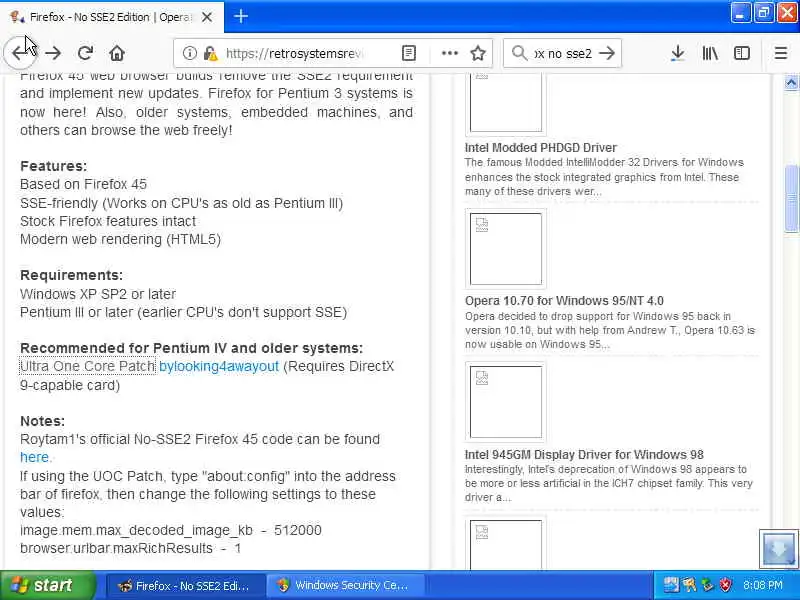800x600 pixels.
Task: Click the first system tray icon
Action: 671,585
